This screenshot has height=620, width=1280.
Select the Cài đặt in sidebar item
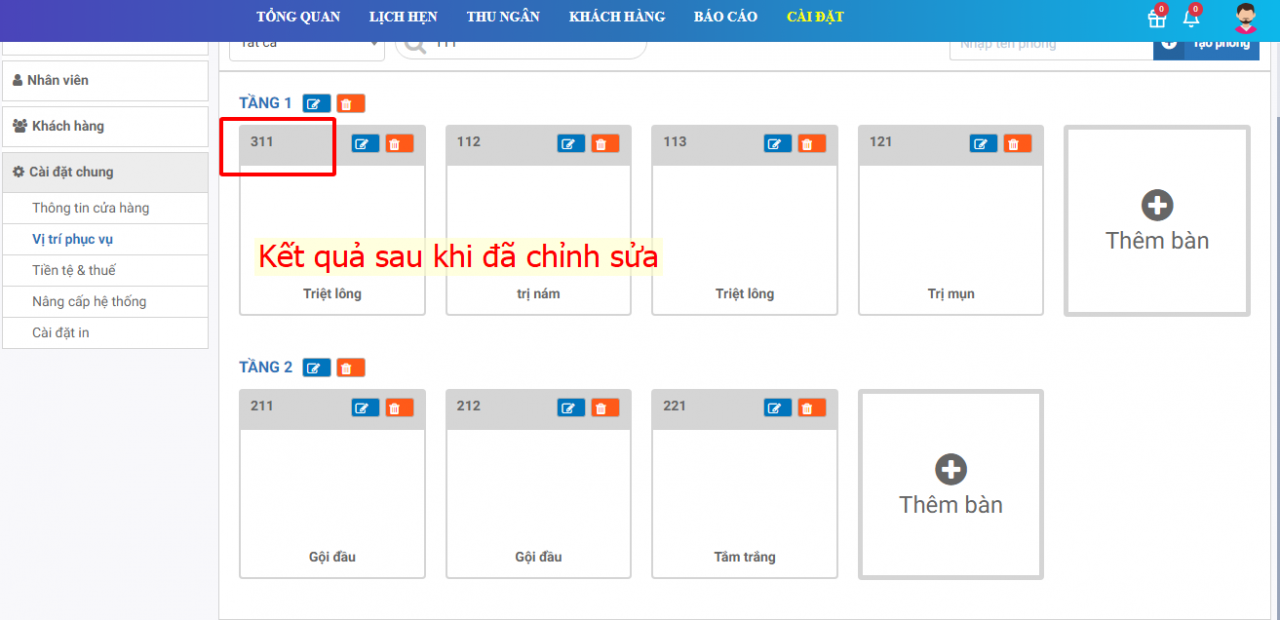click(61, 332)
